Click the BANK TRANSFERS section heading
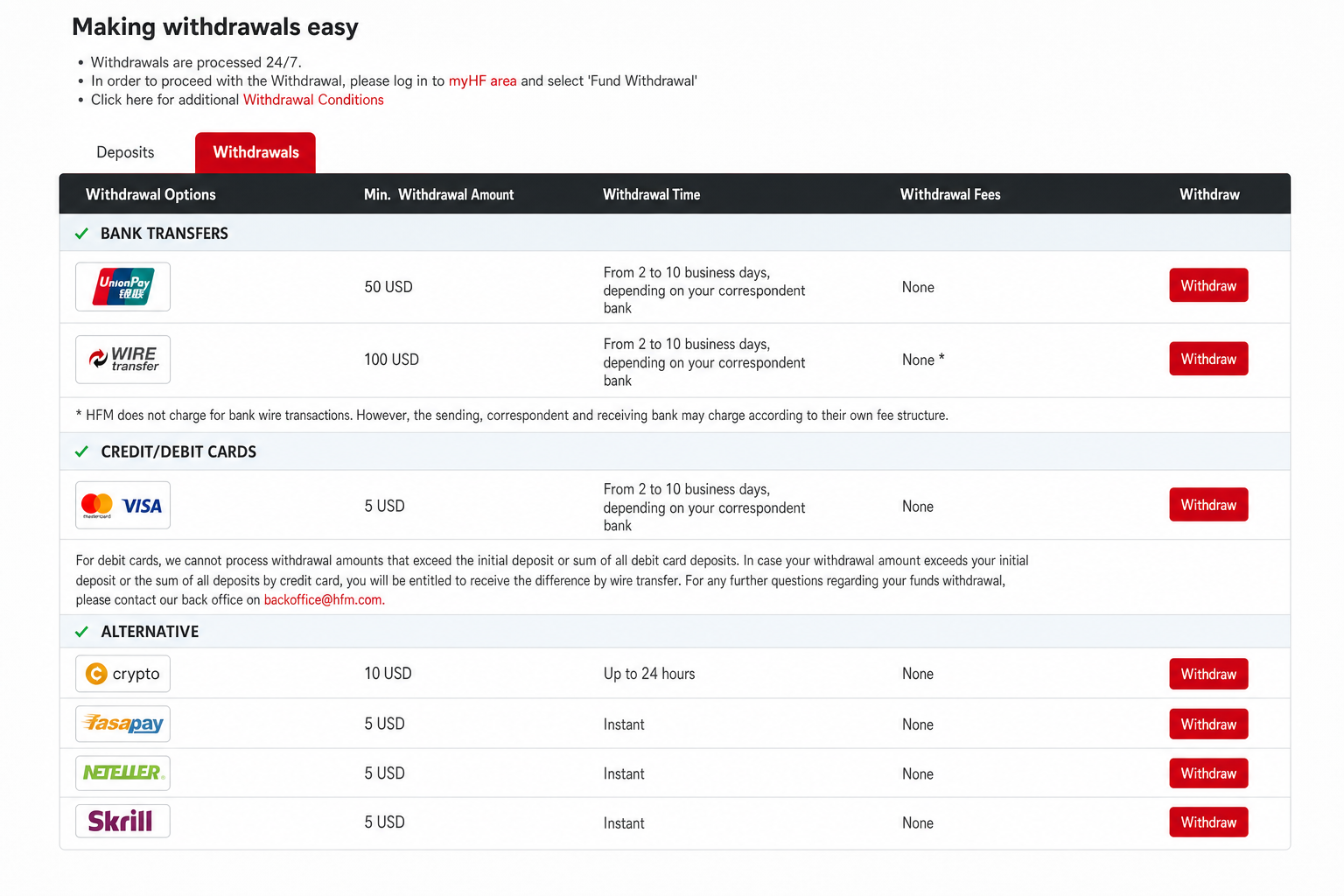This screenshot has width=1344, height=896. [164, 234]
